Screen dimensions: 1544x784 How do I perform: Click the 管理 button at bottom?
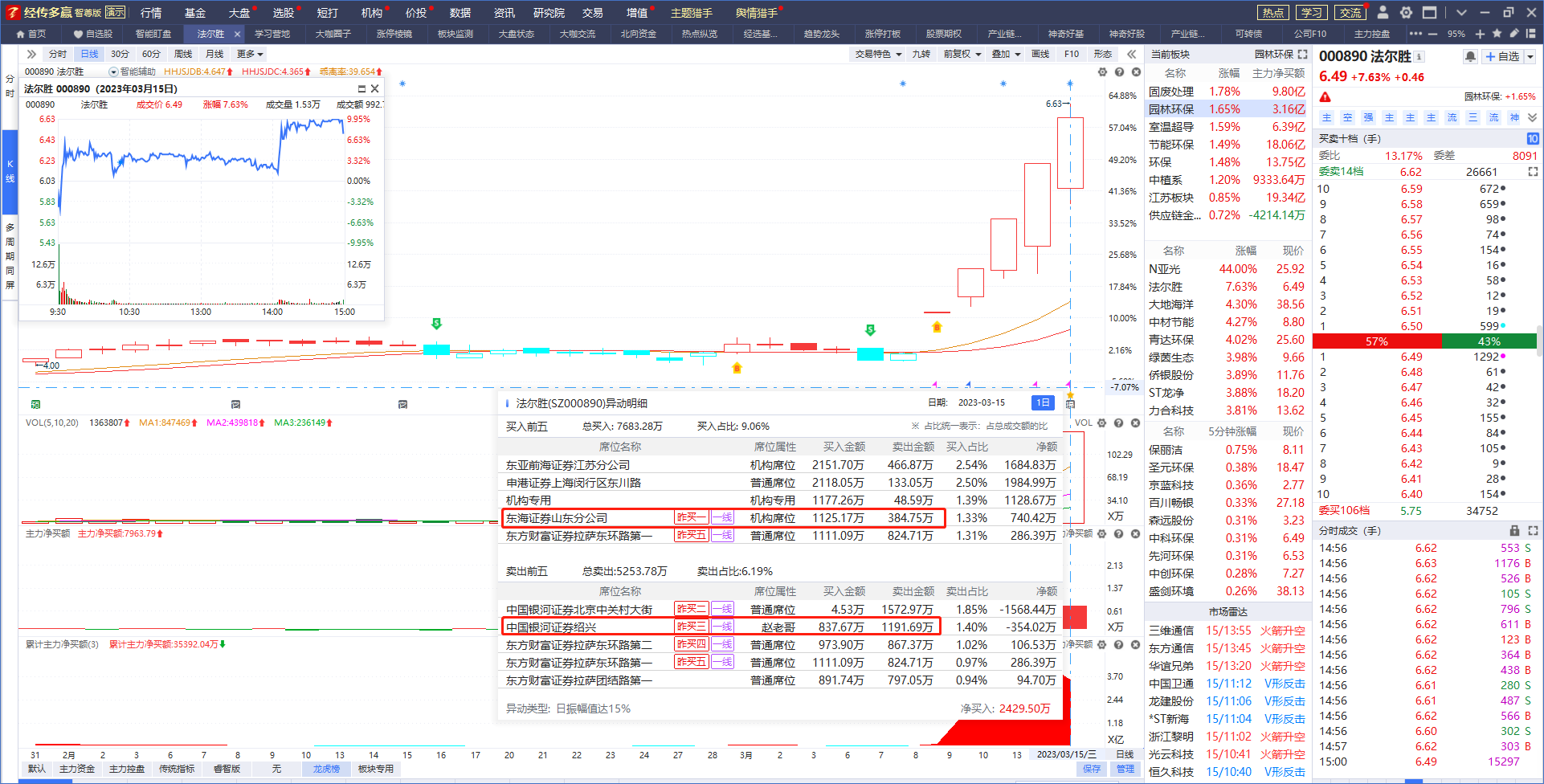1125,769
